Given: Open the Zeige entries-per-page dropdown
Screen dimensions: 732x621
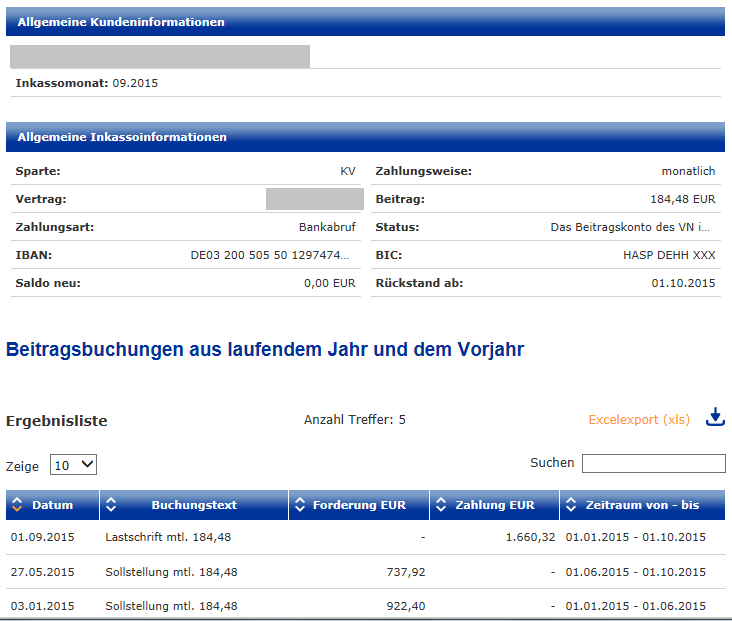Looking at the screenshot, I should (x=73, y=465).
